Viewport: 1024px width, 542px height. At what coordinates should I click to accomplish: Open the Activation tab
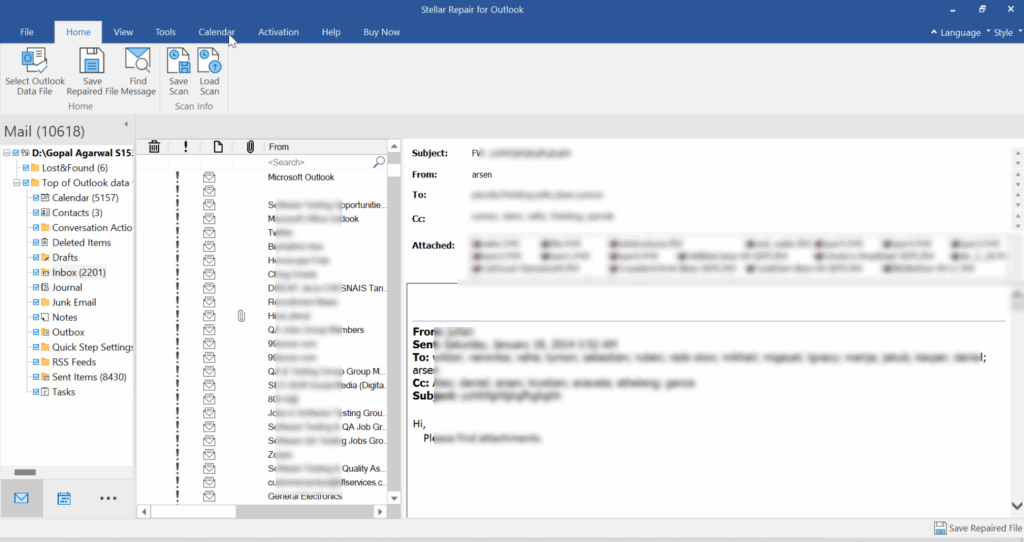pyautogui.click(x=278, y=32)
